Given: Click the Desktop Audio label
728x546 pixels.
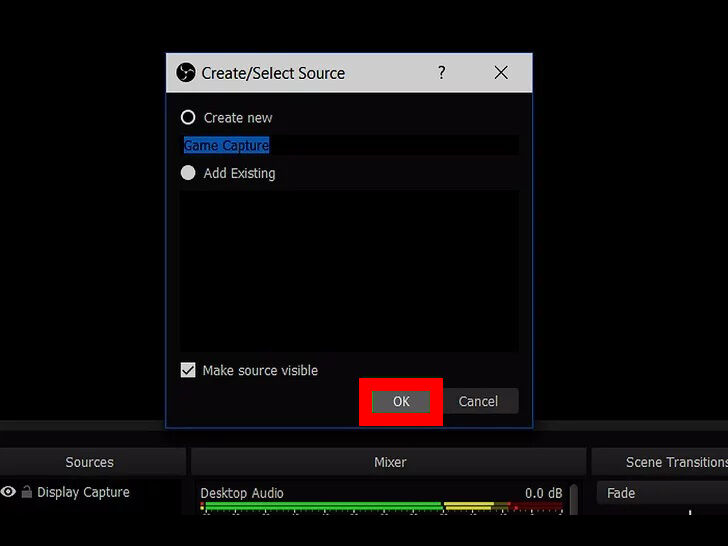Looking at the screenshot, I should 242,493.
